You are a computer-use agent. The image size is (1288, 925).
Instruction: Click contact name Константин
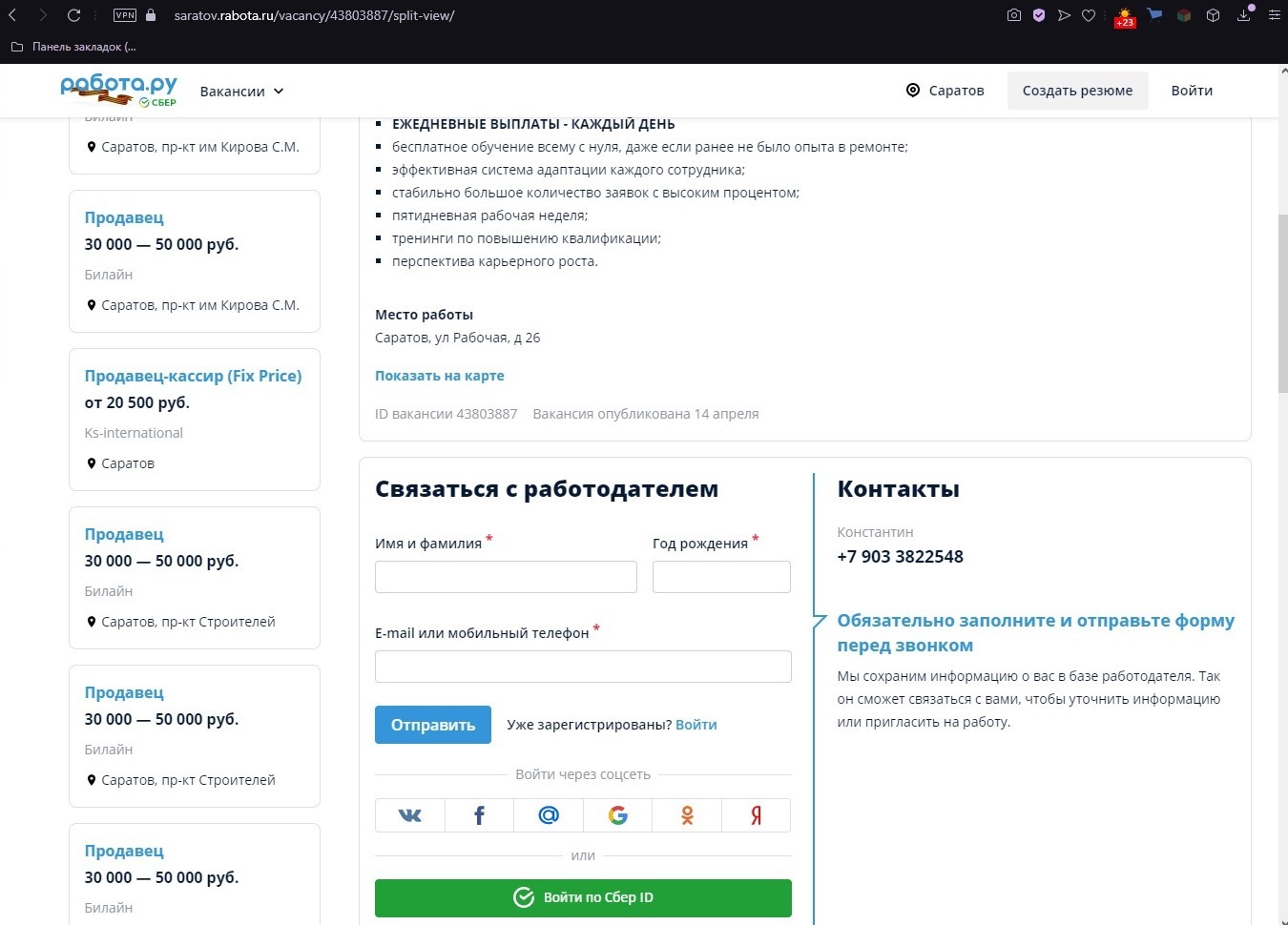tap(875, 532)
